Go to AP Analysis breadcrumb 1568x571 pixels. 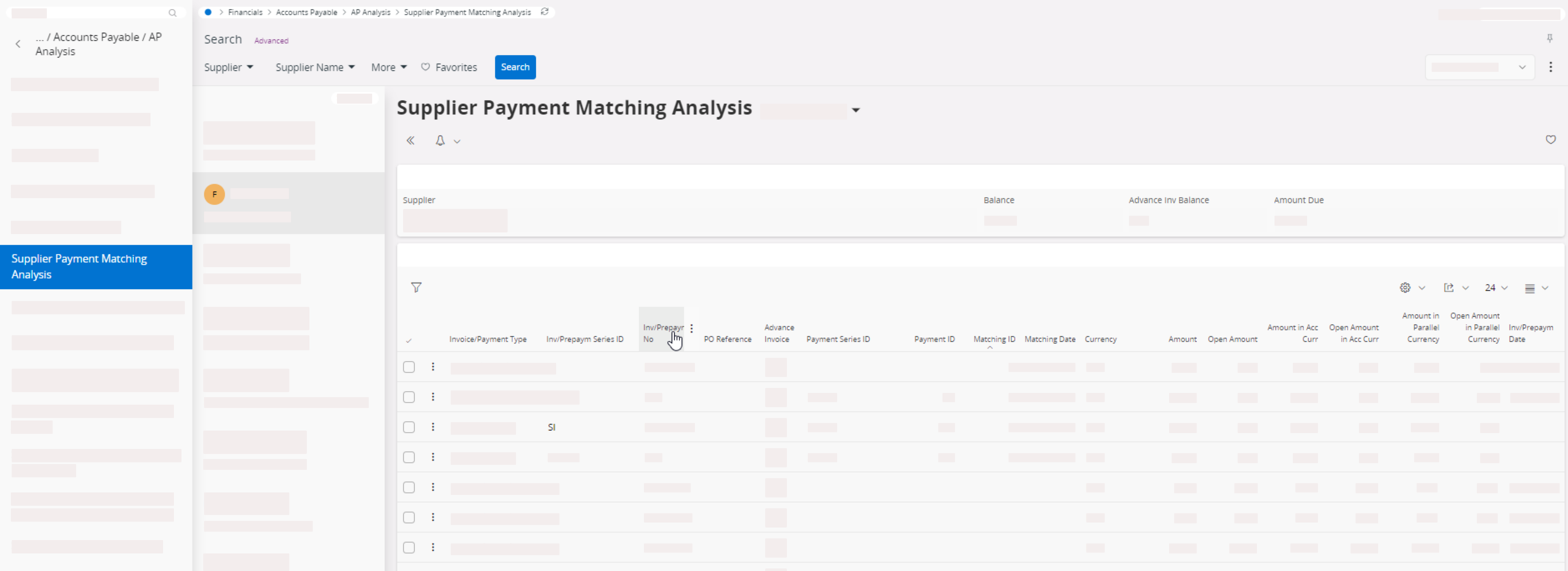click(x=370, y=12)
